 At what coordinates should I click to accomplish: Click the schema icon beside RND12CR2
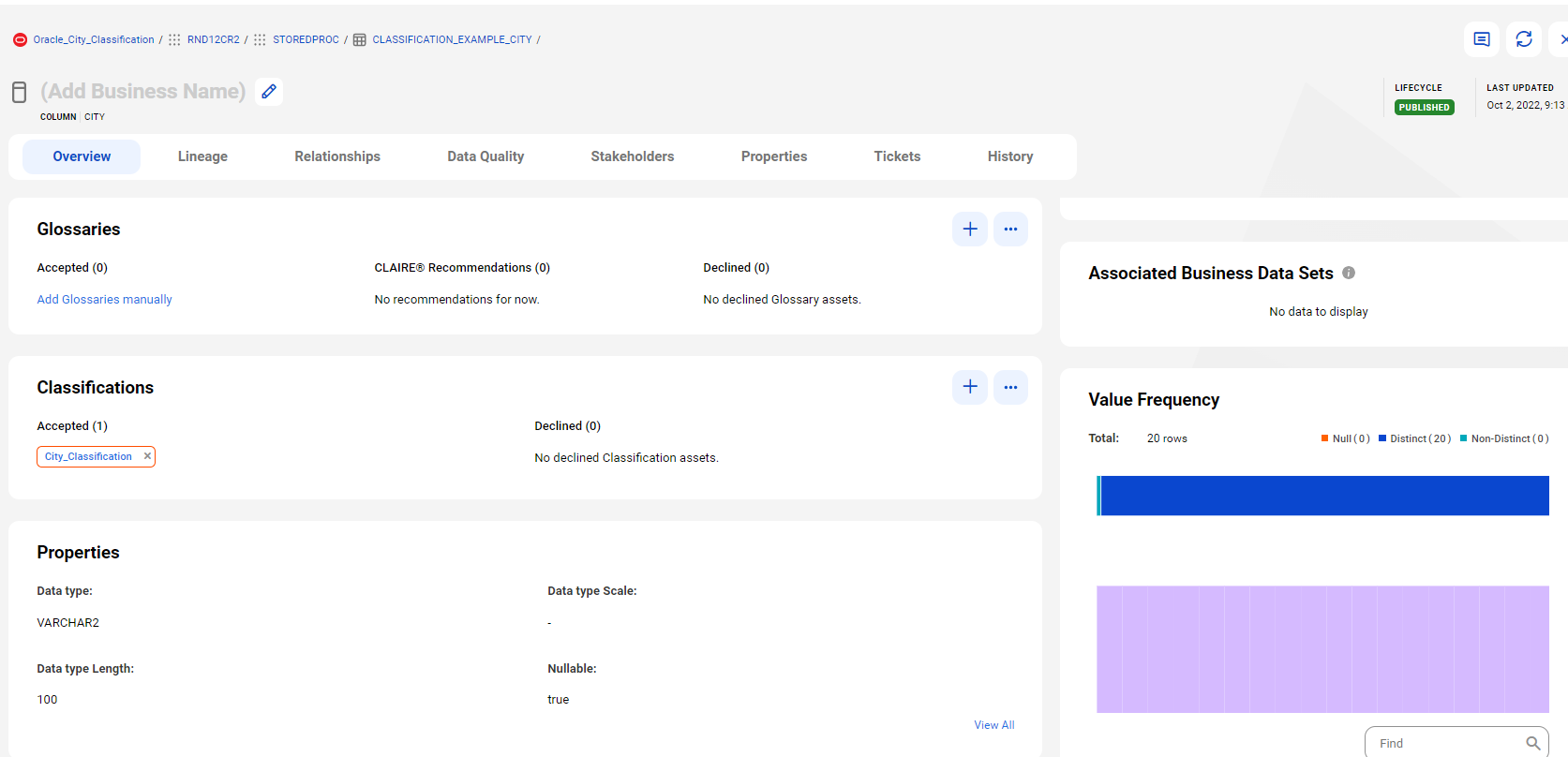pos(174,39)
